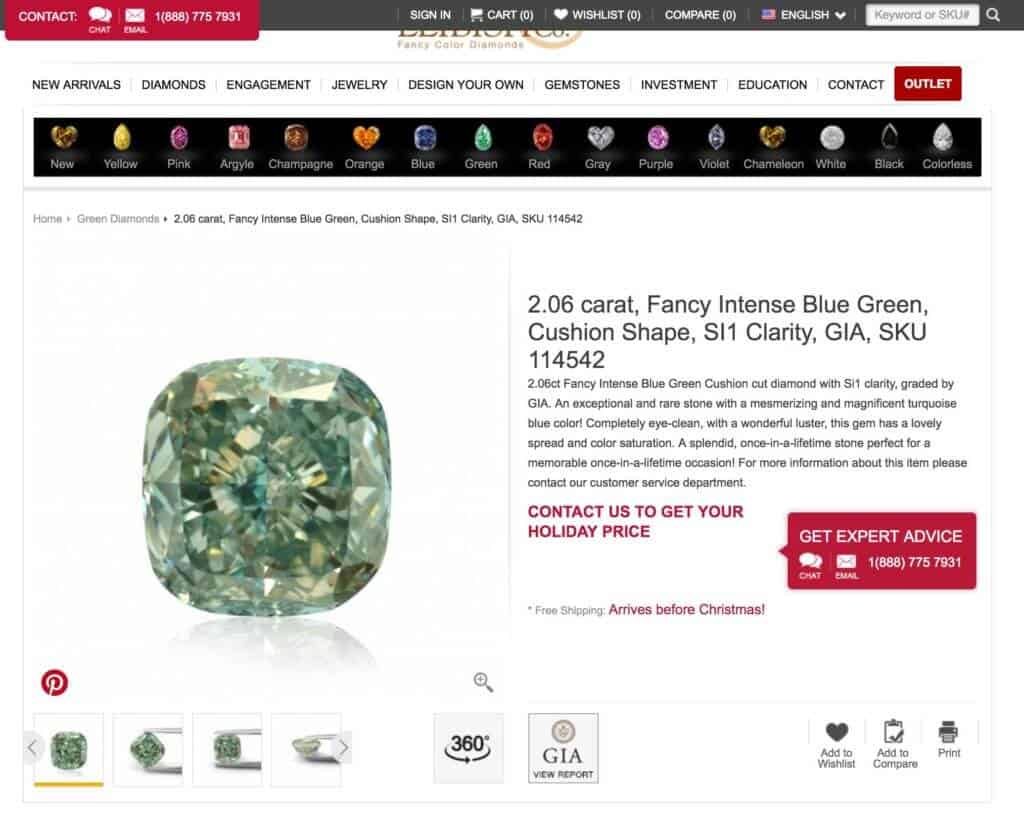Click the Keyword or SKU search field
The image size is (1024, 819).
coord(921,15)
